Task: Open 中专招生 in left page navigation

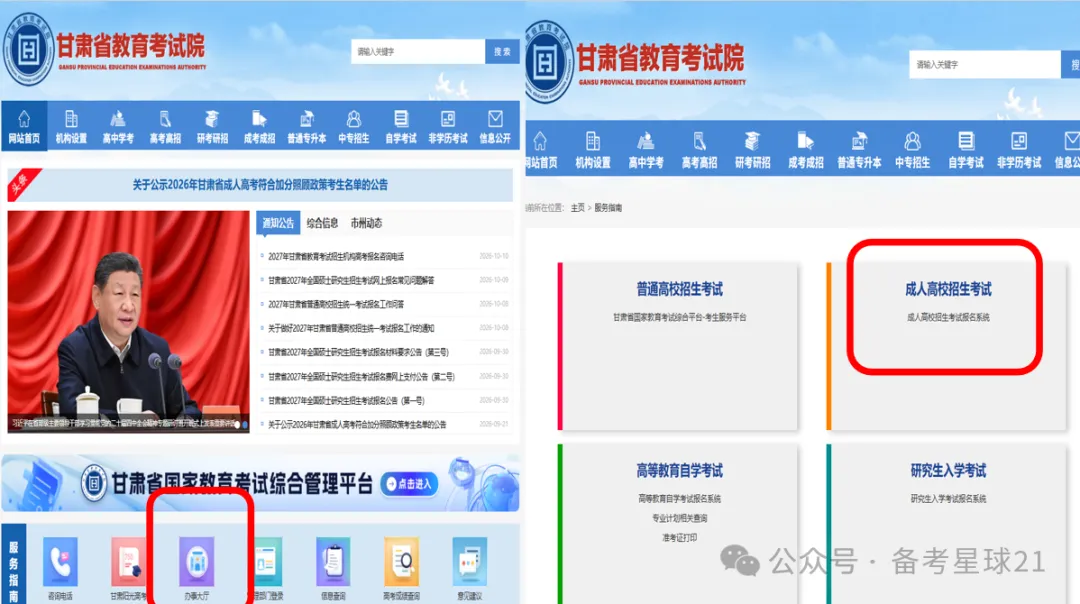Action: 353,127
